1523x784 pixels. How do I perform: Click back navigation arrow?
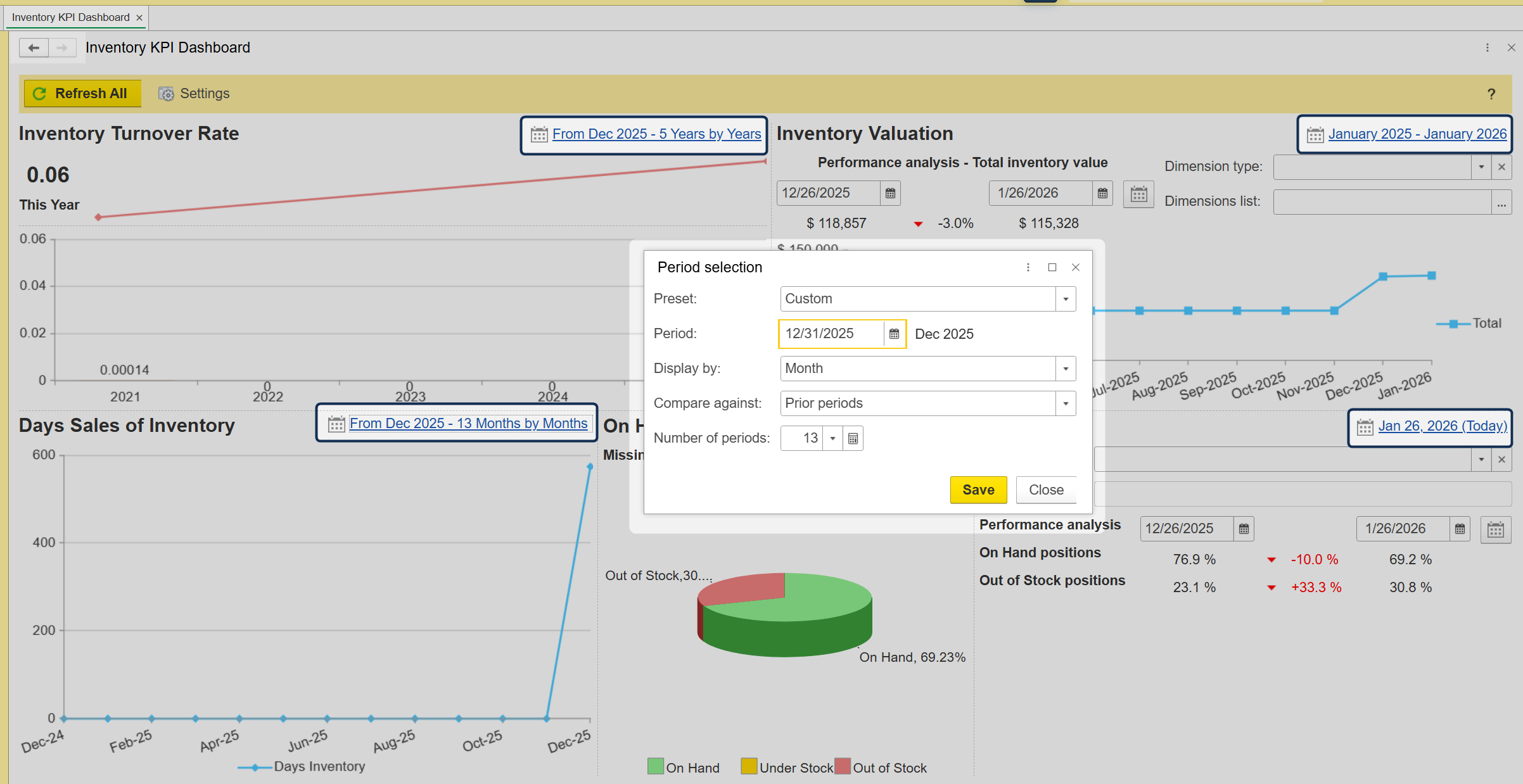click(34, 47)
